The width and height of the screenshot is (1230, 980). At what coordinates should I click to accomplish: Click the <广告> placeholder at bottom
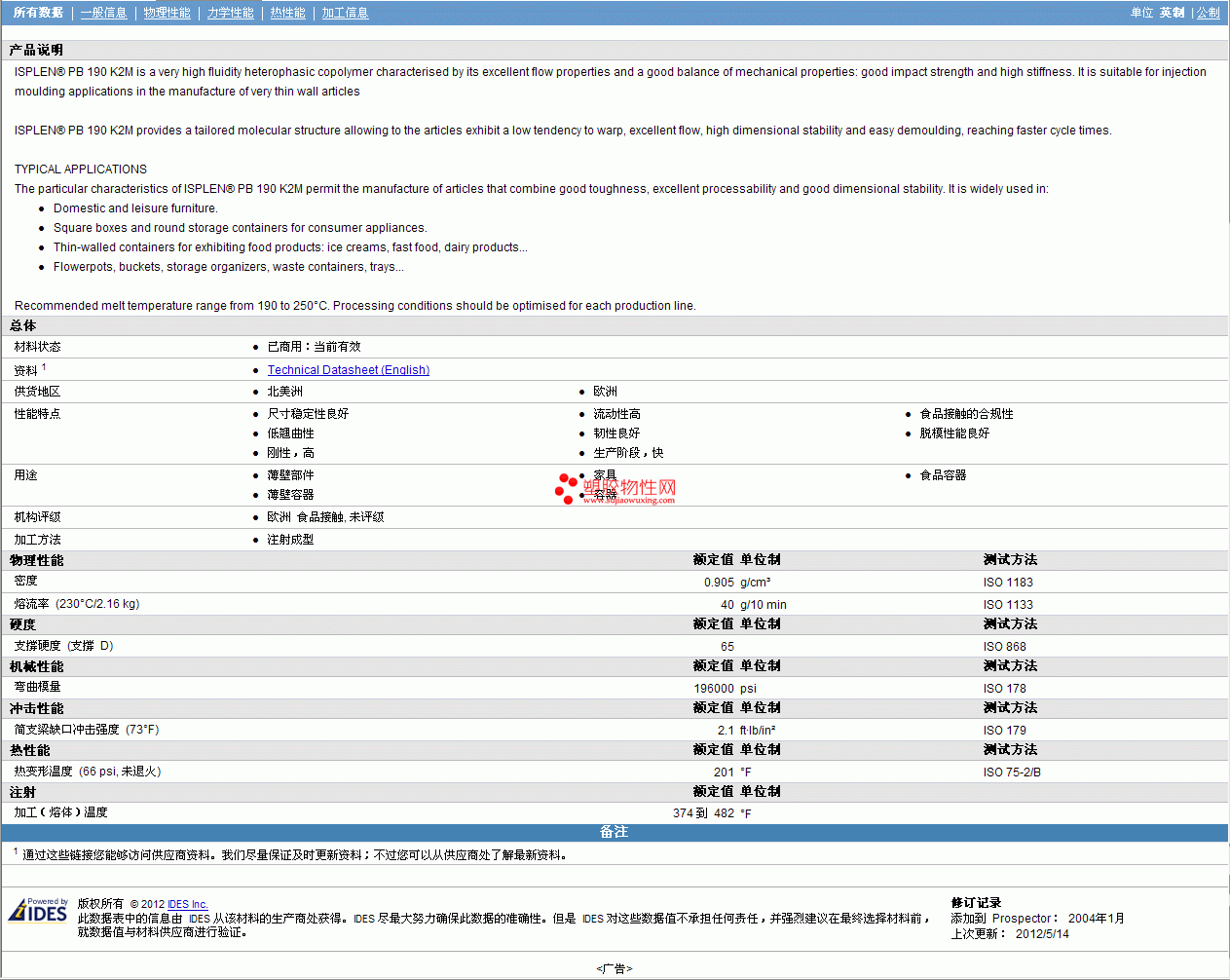(614, 968)
